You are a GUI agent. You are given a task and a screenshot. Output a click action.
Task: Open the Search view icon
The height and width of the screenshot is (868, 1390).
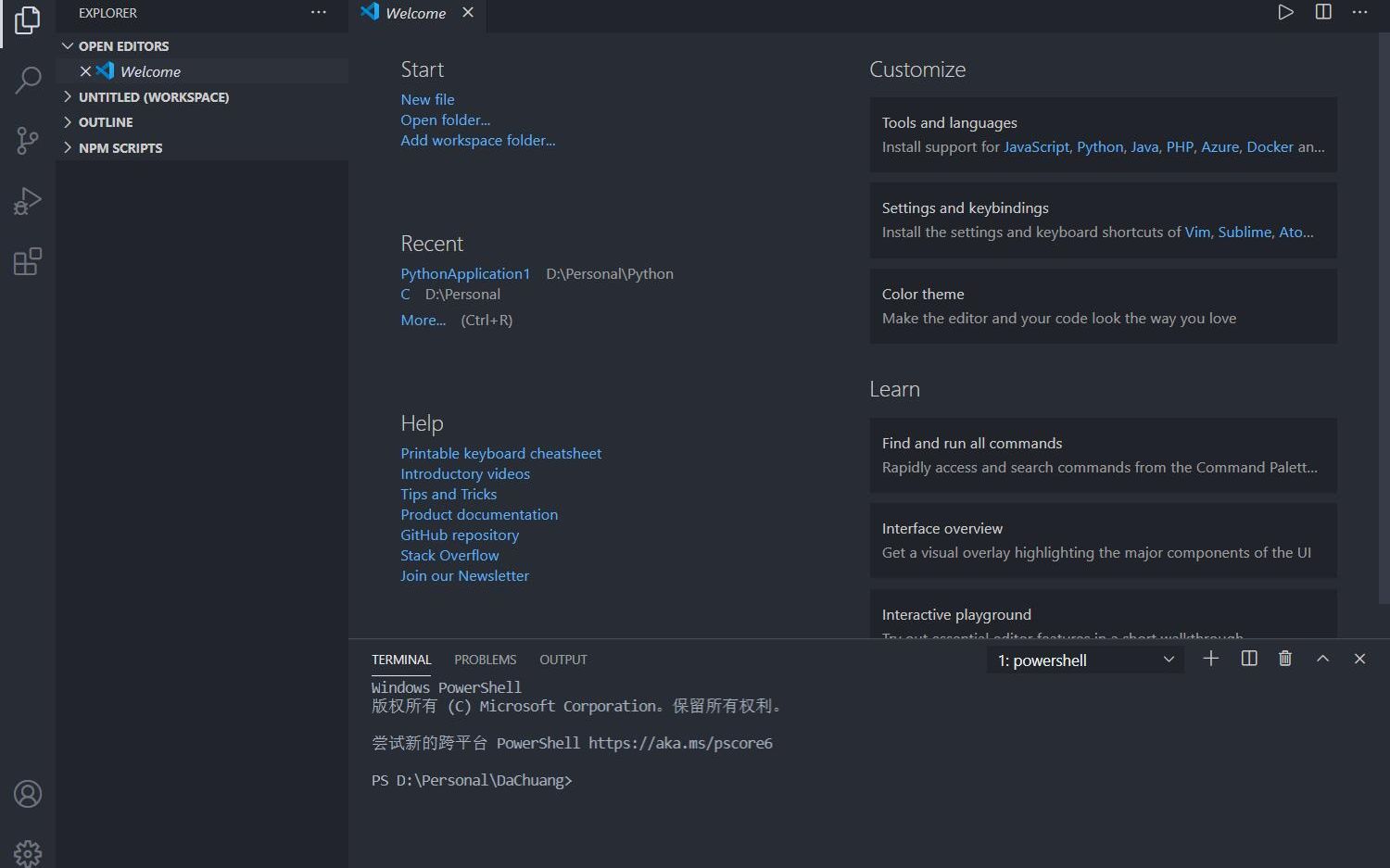tap(28, 81)
